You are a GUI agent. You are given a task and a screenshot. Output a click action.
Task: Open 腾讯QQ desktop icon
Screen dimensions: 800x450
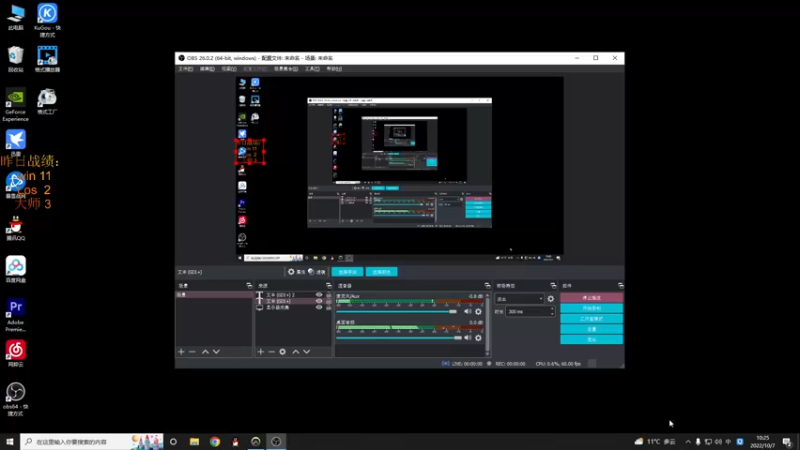16,228
